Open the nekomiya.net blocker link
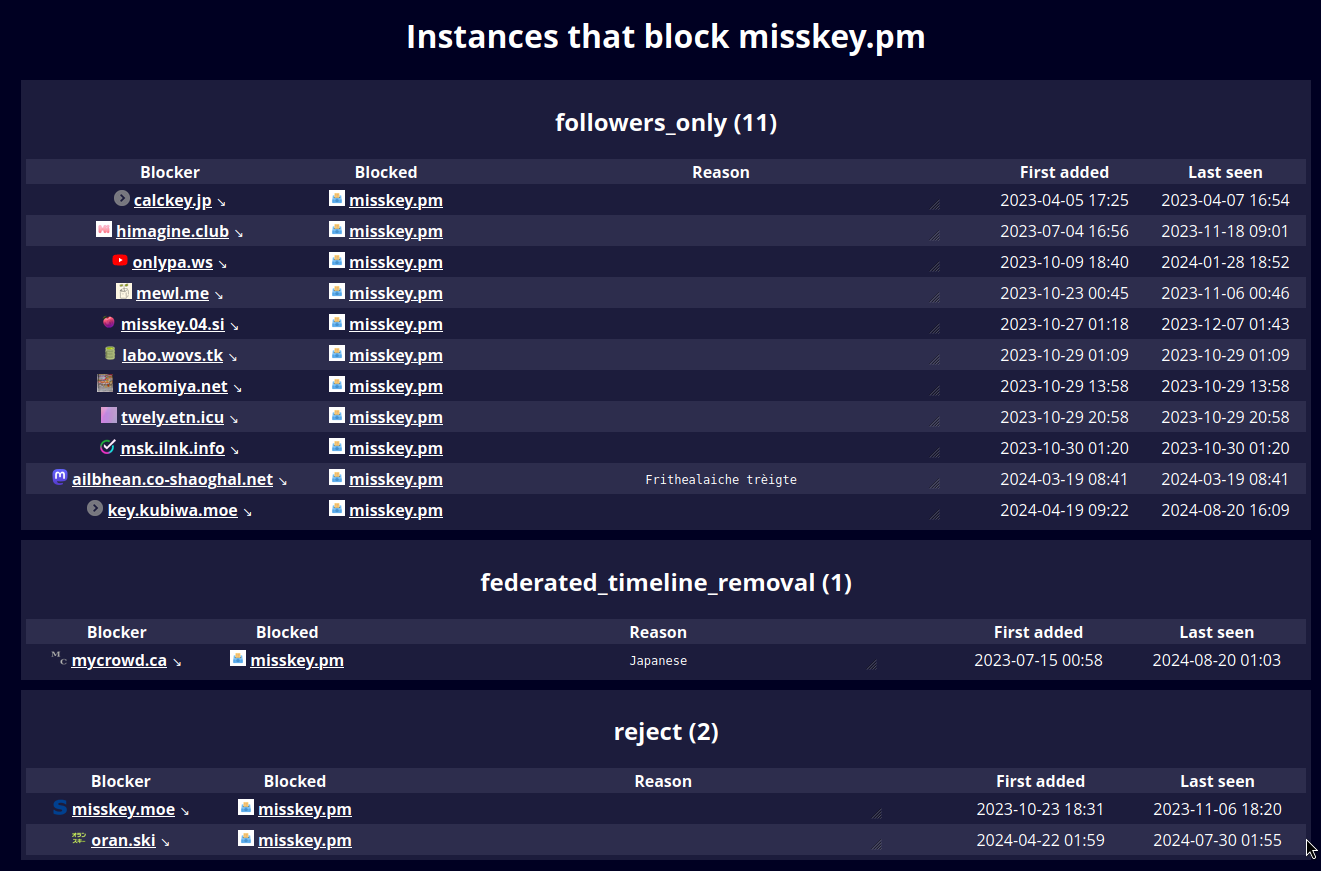Image resolution: width=1321 pixels, height=871 pixels. (x=172, y=386)
